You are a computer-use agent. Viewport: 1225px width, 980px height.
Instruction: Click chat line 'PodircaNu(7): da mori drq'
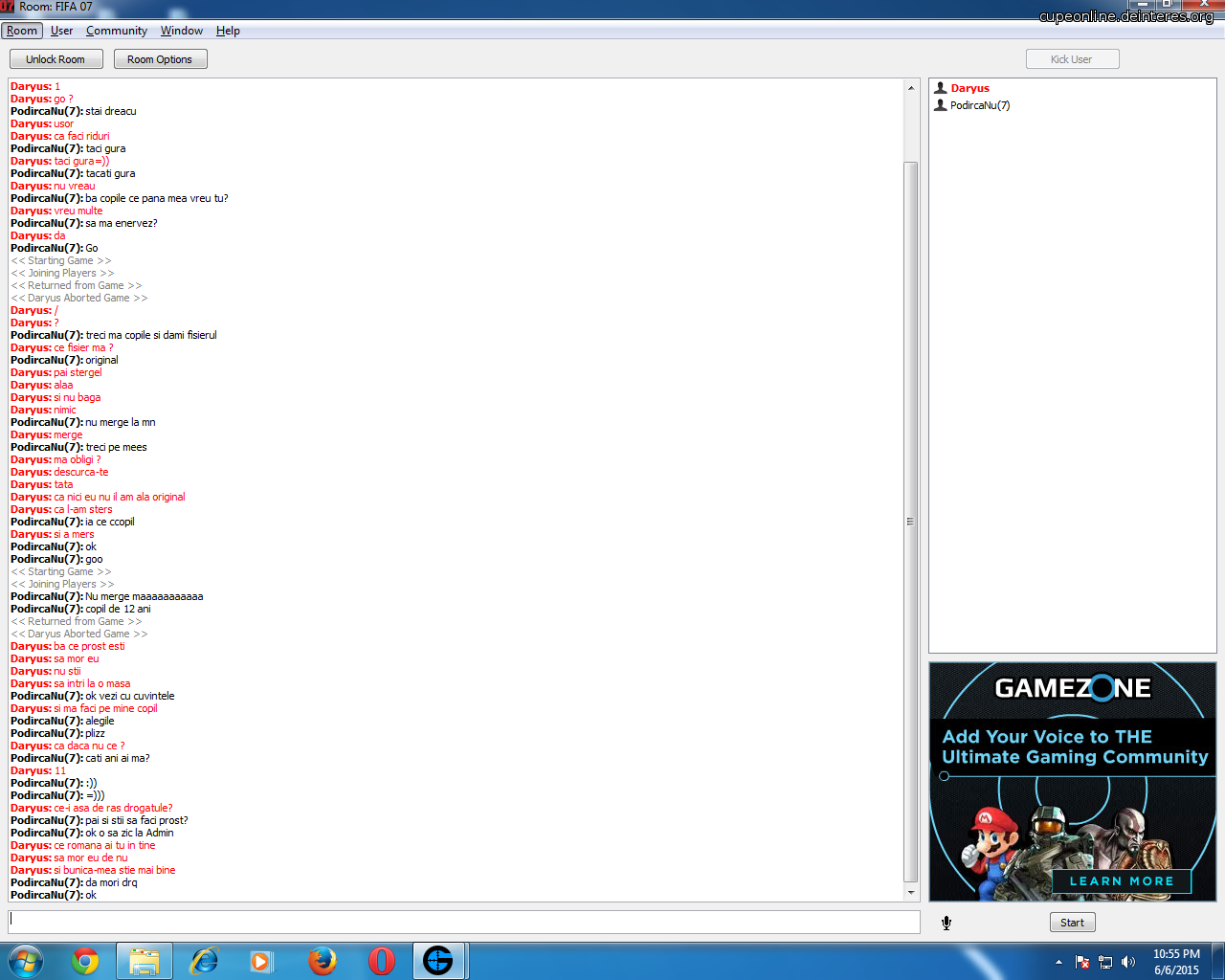tap(74, 882)
